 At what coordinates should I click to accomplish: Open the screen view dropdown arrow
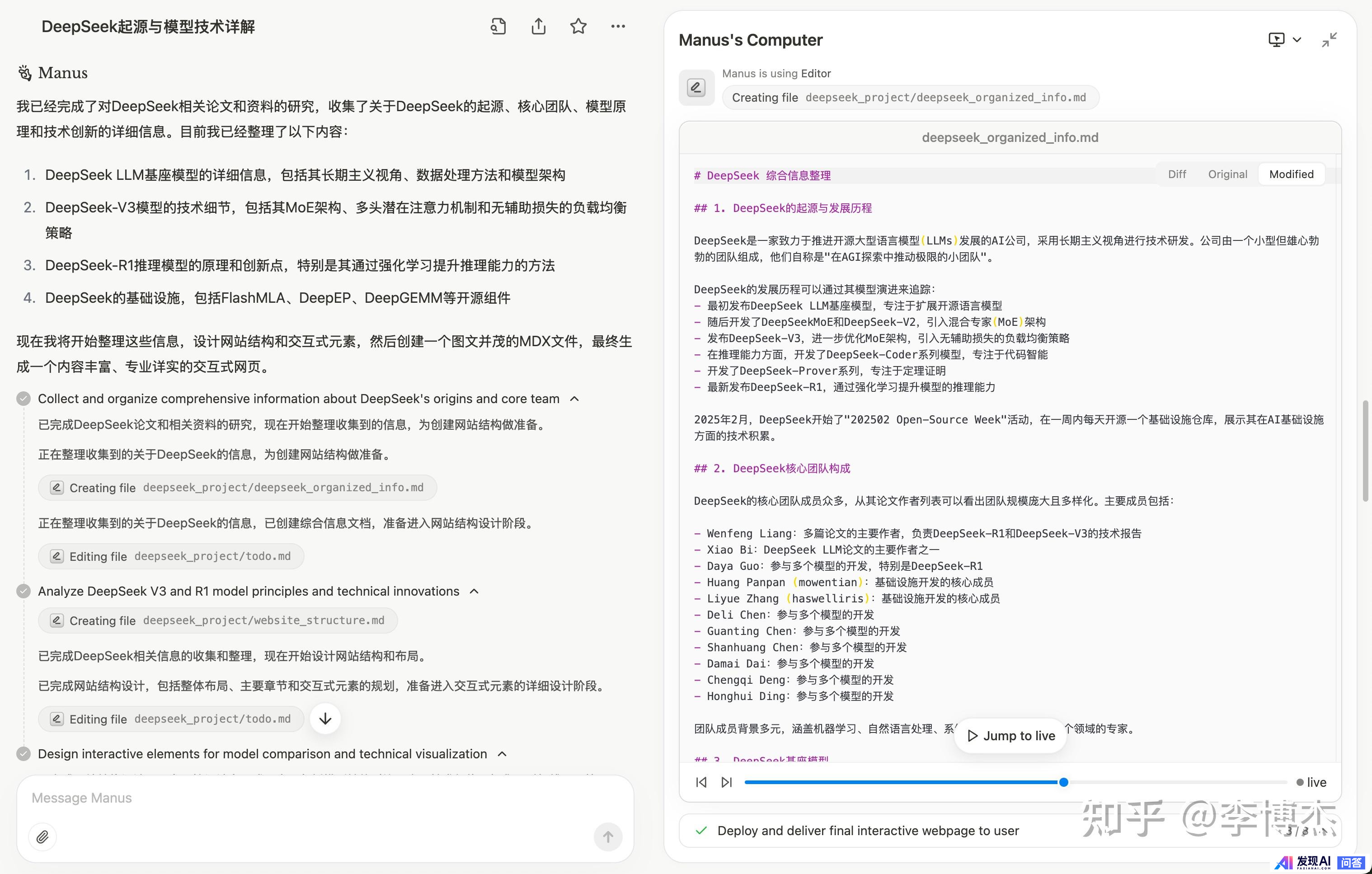[x=1297, y=40]
